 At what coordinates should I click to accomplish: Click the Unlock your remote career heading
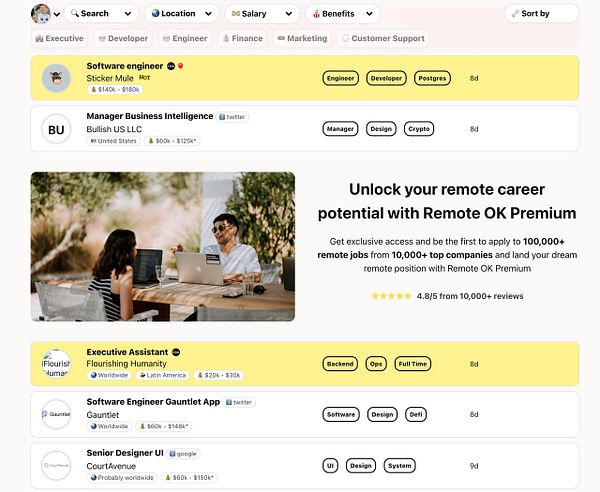(447, 201)
